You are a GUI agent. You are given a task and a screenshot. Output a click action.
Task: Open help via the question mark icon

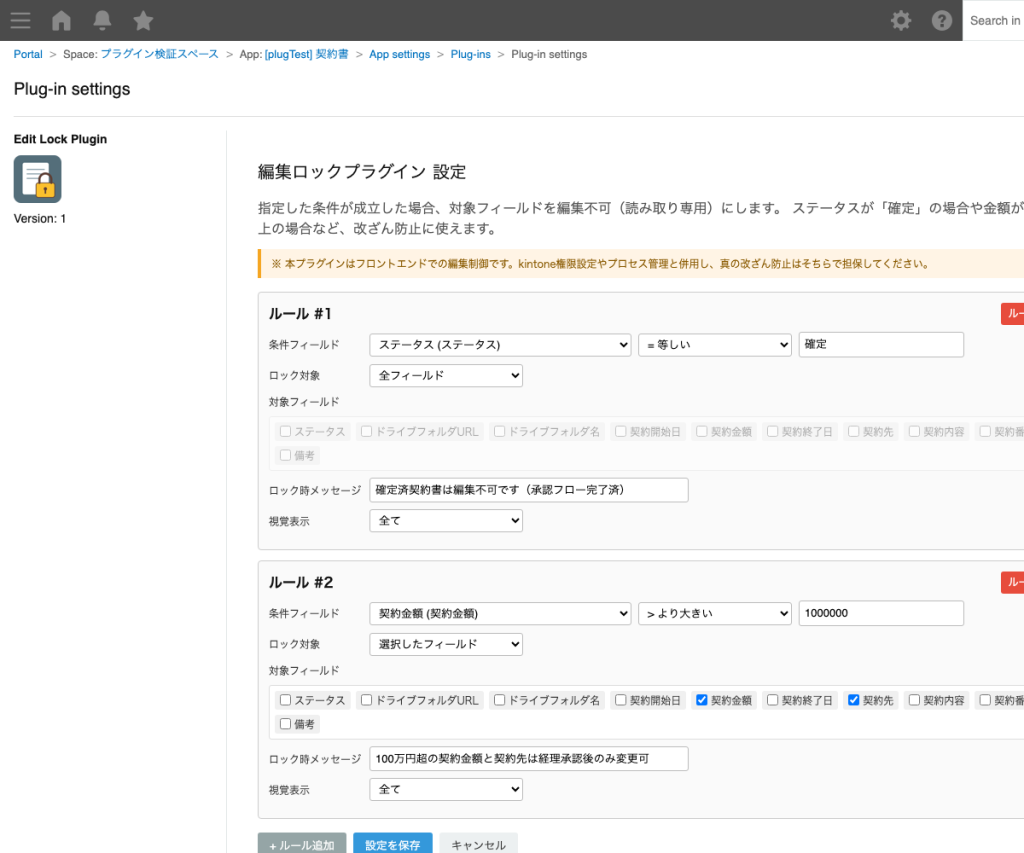coord(941,20)
